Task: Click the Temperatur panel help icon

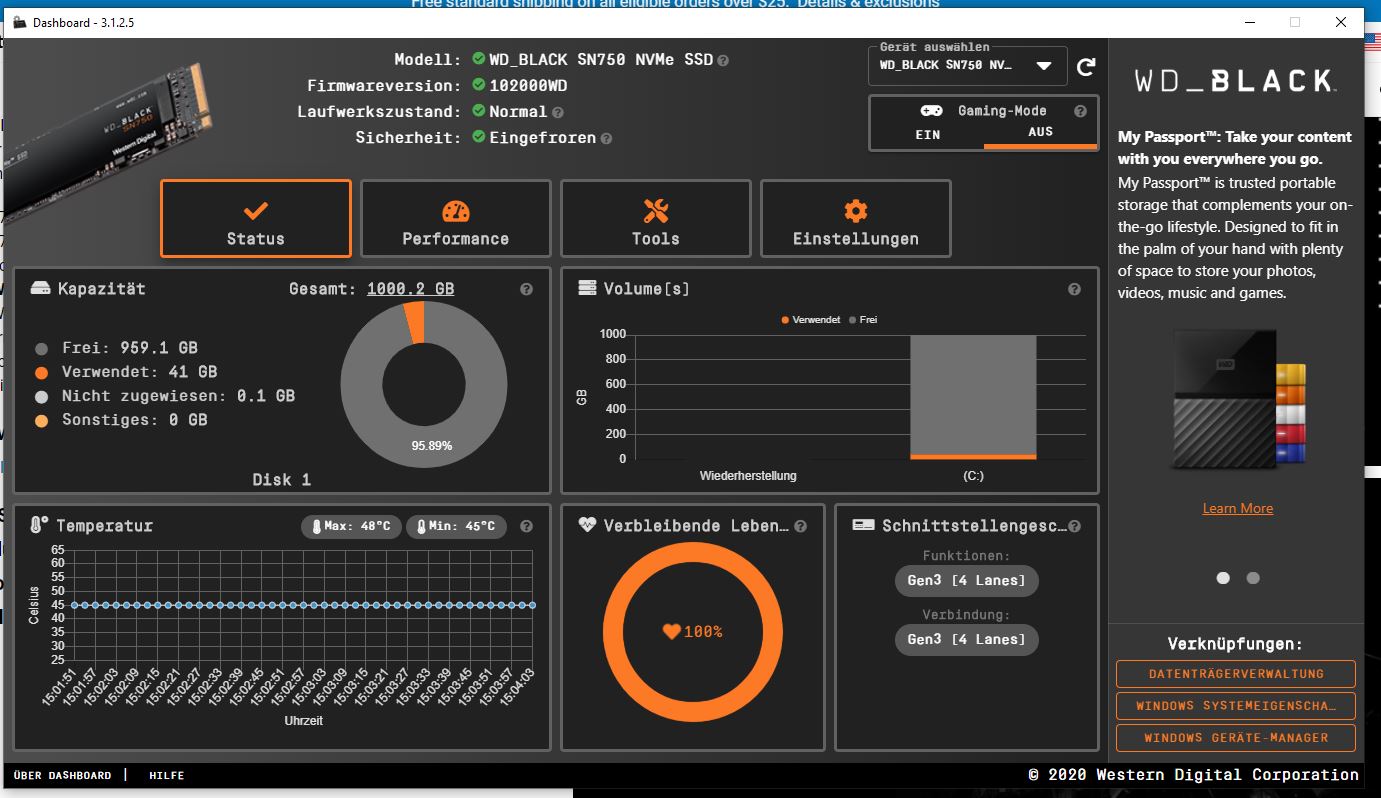Action: click(x=527, y=526)
